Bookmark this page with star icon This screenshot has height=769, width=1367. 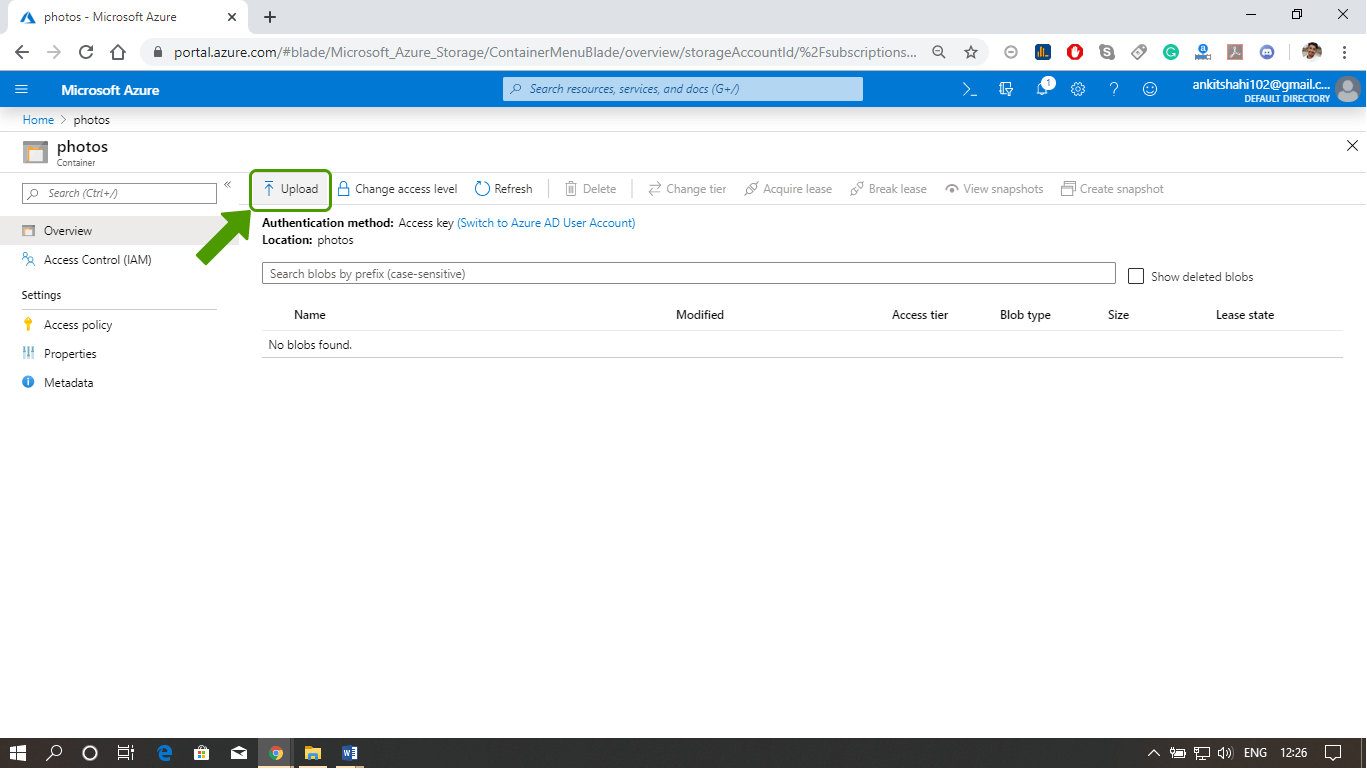(970, 52)
